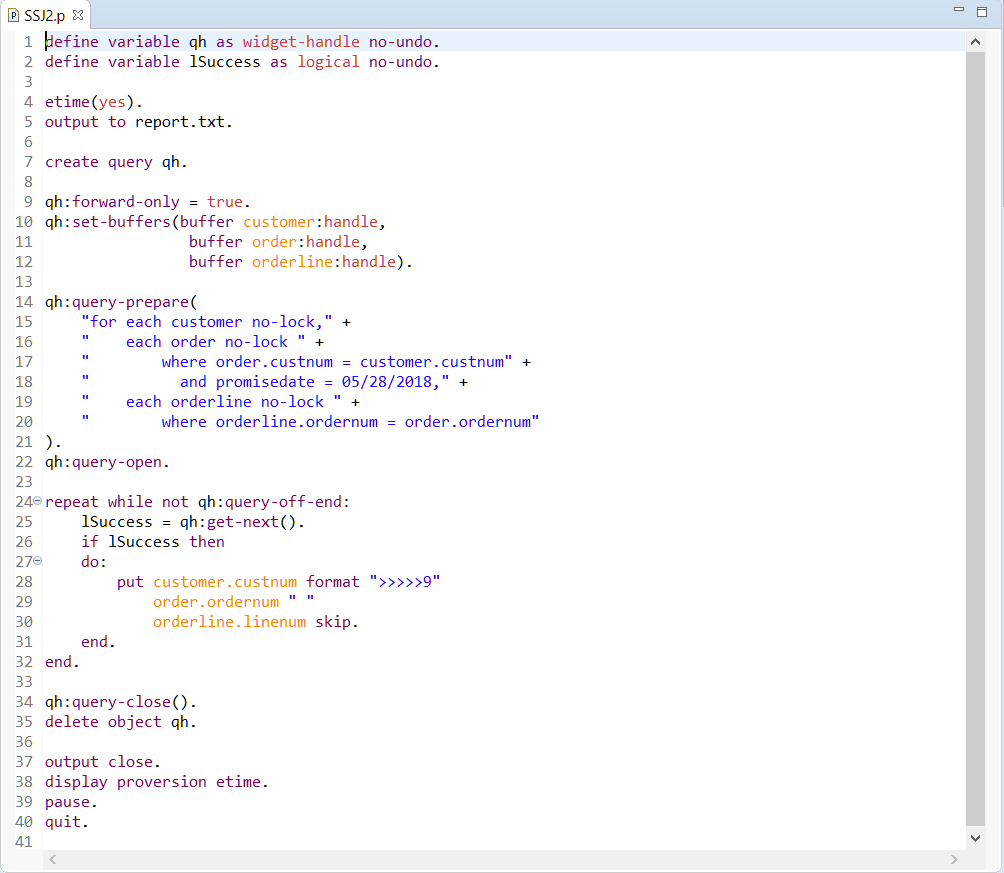1004x873 pixels.
Task: Minimize the editor pane
Action: point(959,11)
